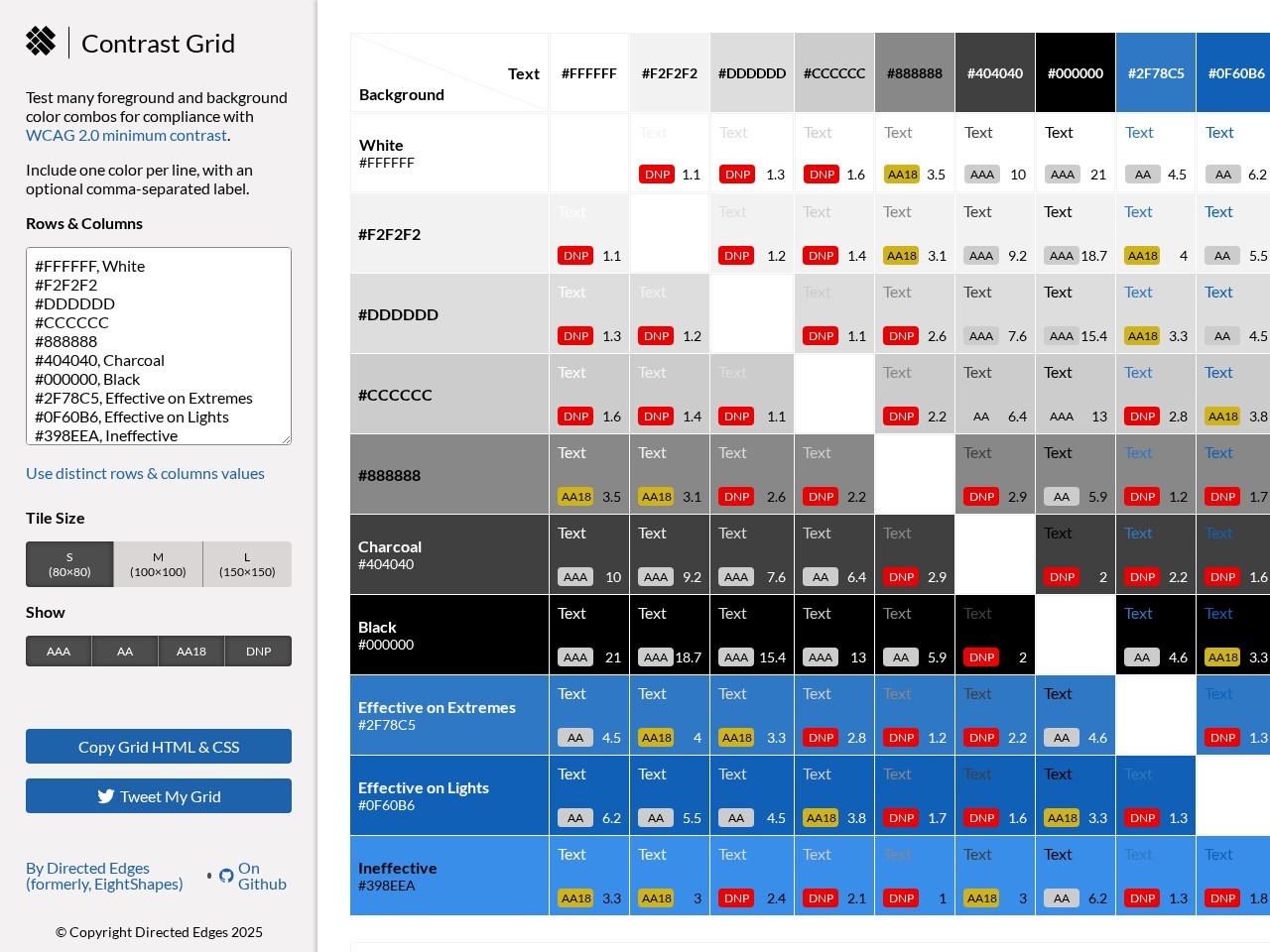Click the #2F78C5 column header swatch
Screen dimensions: 1270x952
(x=1155, y=73)
